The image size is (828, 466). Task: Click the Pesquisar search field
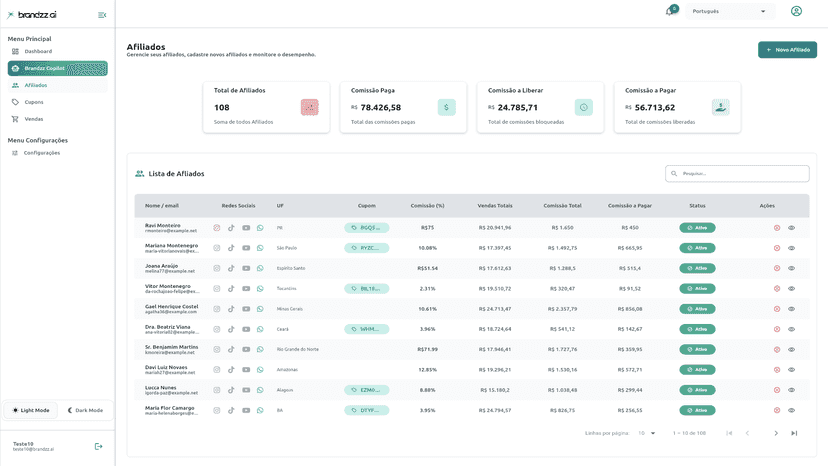click(737, 173)
